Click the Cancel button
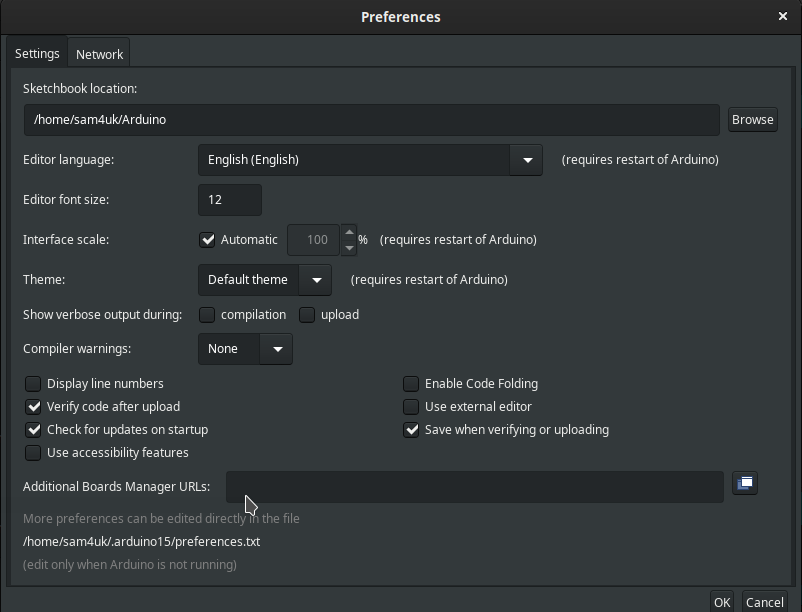Screen dimensions: 802x612 [x=765, y=602]
